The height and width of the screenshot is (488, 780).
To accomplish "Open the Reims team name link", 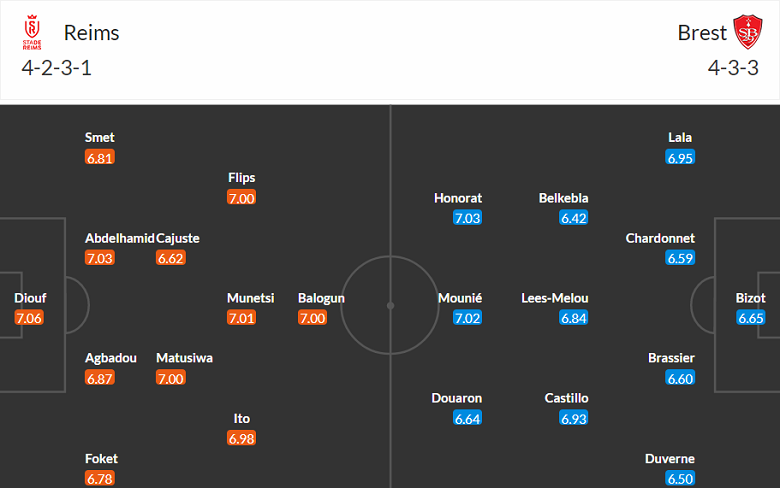I will (91, 33).
